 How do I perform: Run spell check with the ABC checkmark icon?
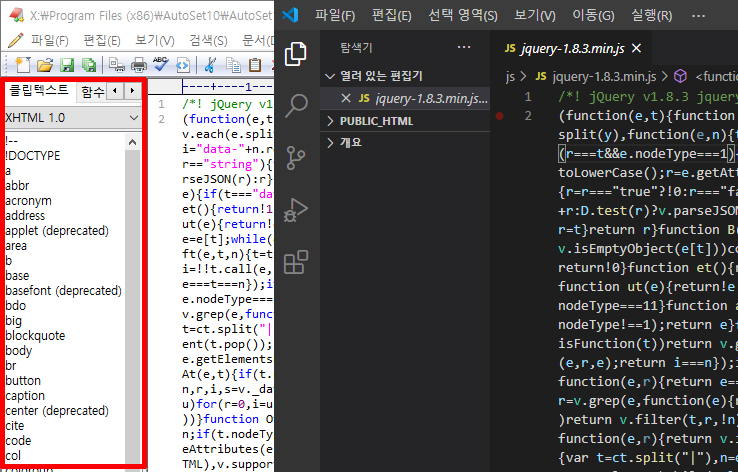click(x=161, y=65)
